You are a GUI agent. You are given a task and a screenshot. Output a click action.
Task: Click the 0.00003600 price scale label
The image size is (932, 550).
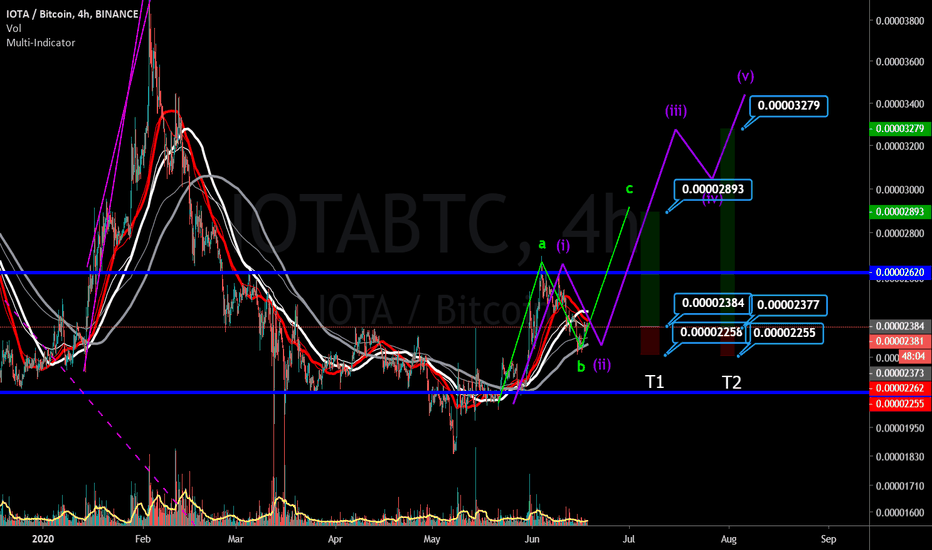click(x=900, y=62)
